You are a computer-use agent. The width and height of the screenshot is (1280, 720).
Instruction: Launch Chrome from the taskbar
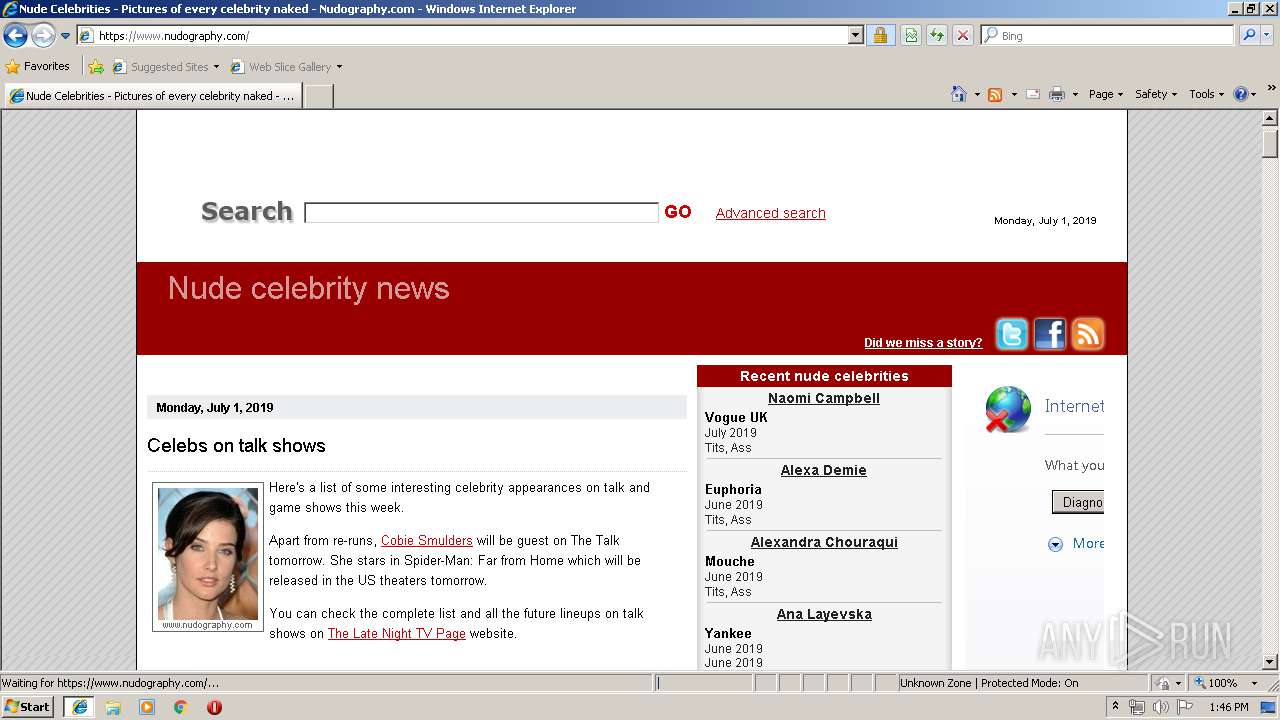pyautogui.click(x=181, y=707)
